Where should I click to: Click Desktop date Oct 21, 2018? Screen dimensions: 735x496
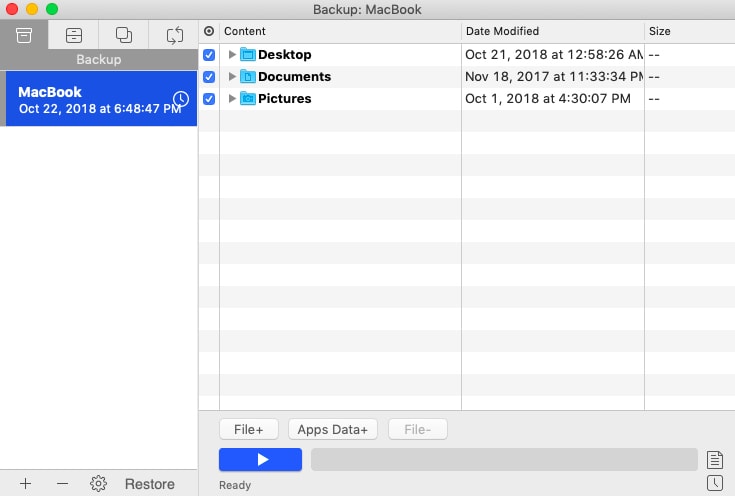point(554,54)
